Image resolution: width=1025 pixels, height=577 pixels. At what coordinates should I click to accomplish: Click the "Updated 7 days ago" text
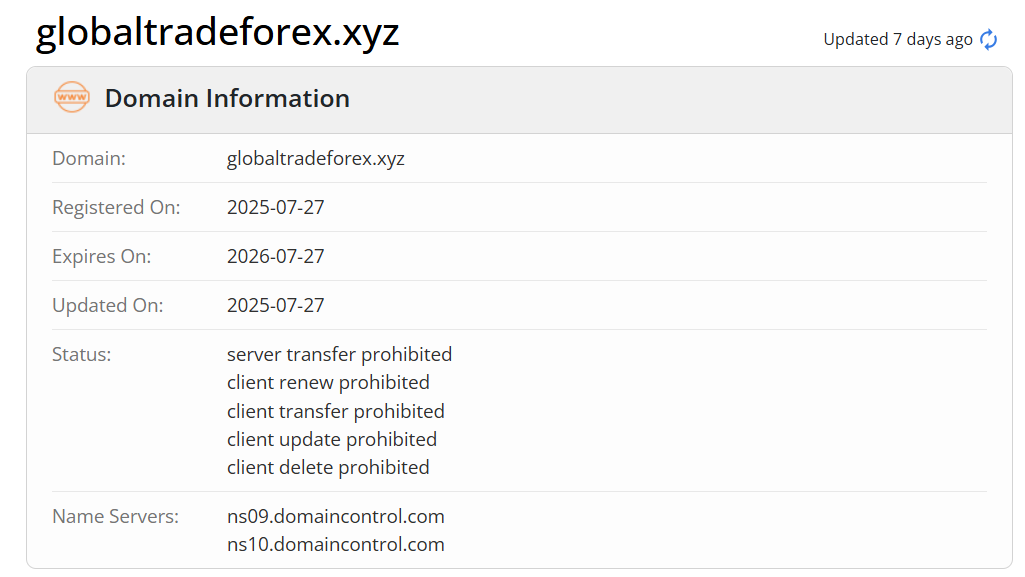click(897, 39)
